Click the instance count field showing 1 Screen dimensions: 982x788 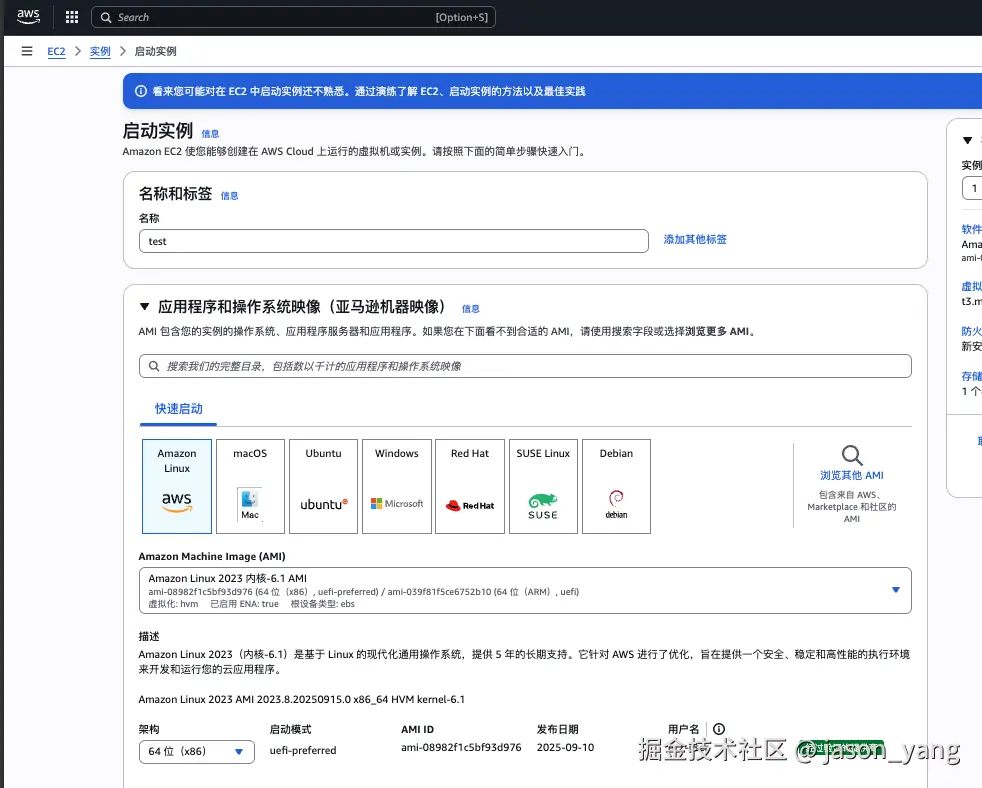click(x=972, y=188)
